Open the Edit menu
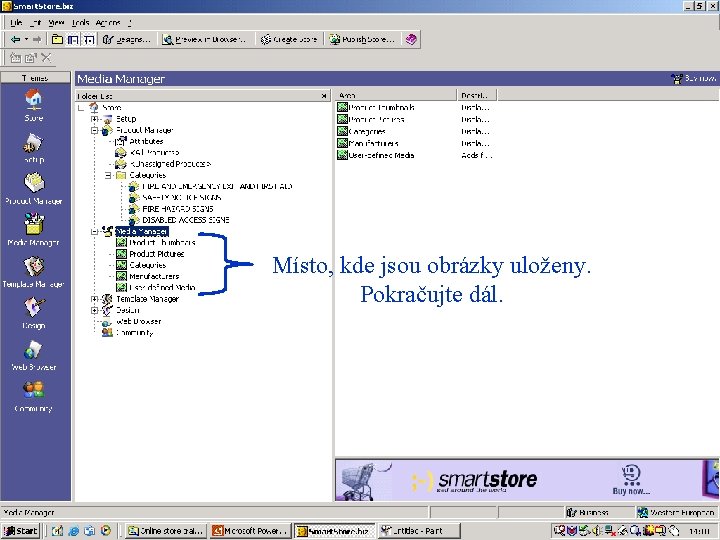The height and width of the screenshot is (540, 720). point(35,22)
